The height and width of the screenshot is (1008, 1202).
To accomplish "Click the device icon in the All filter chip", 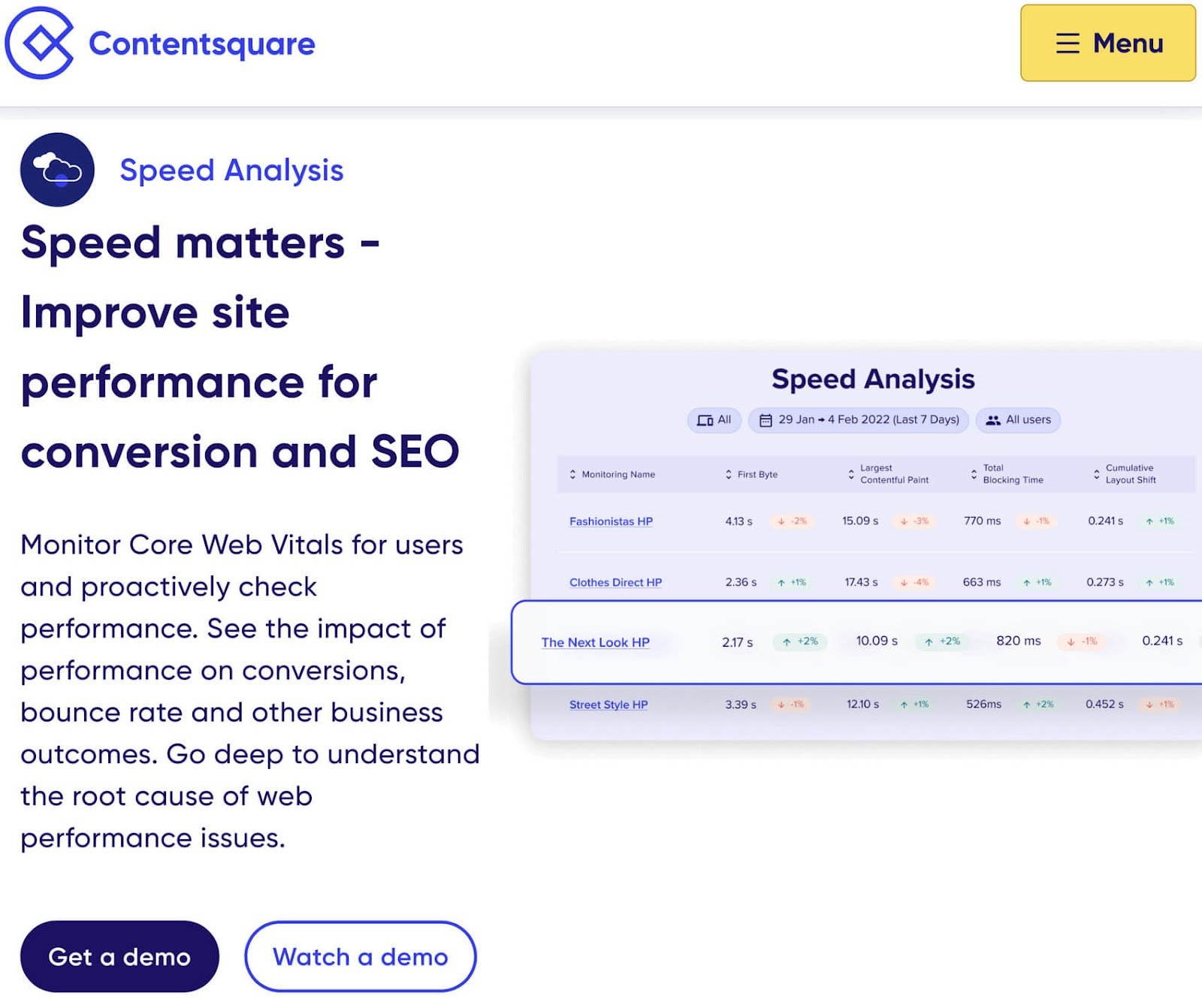I will 704,421.
